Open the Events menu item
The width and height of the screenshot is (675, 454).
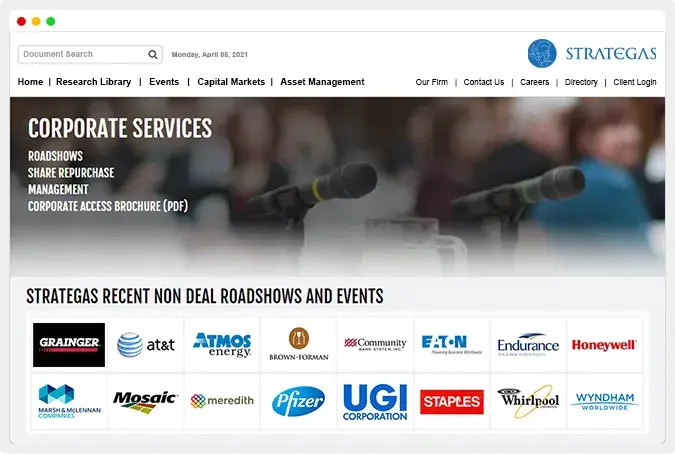164,82
